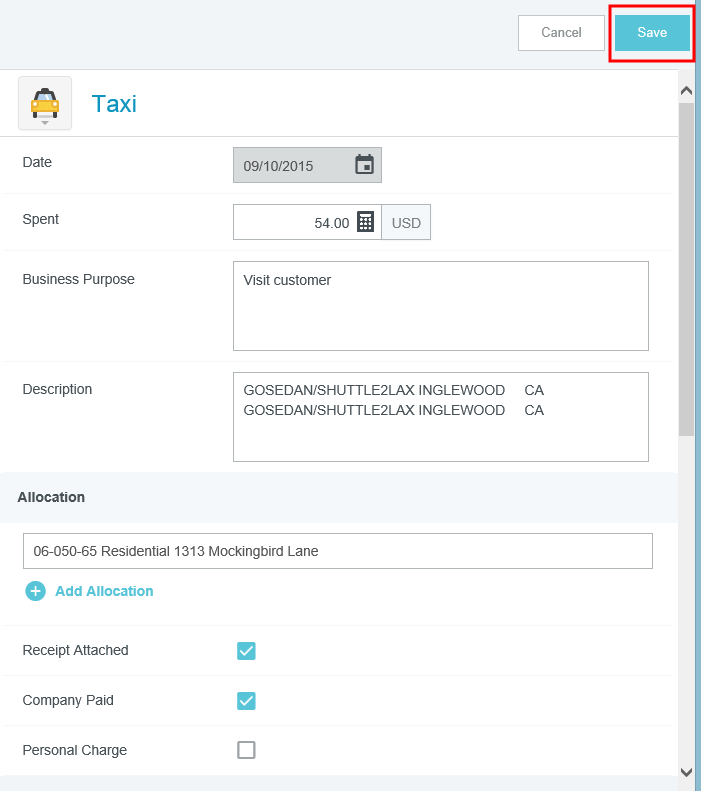Click the vertical scrollbar thumb
The height and width of the screenshot is (791, 701).
686,269
